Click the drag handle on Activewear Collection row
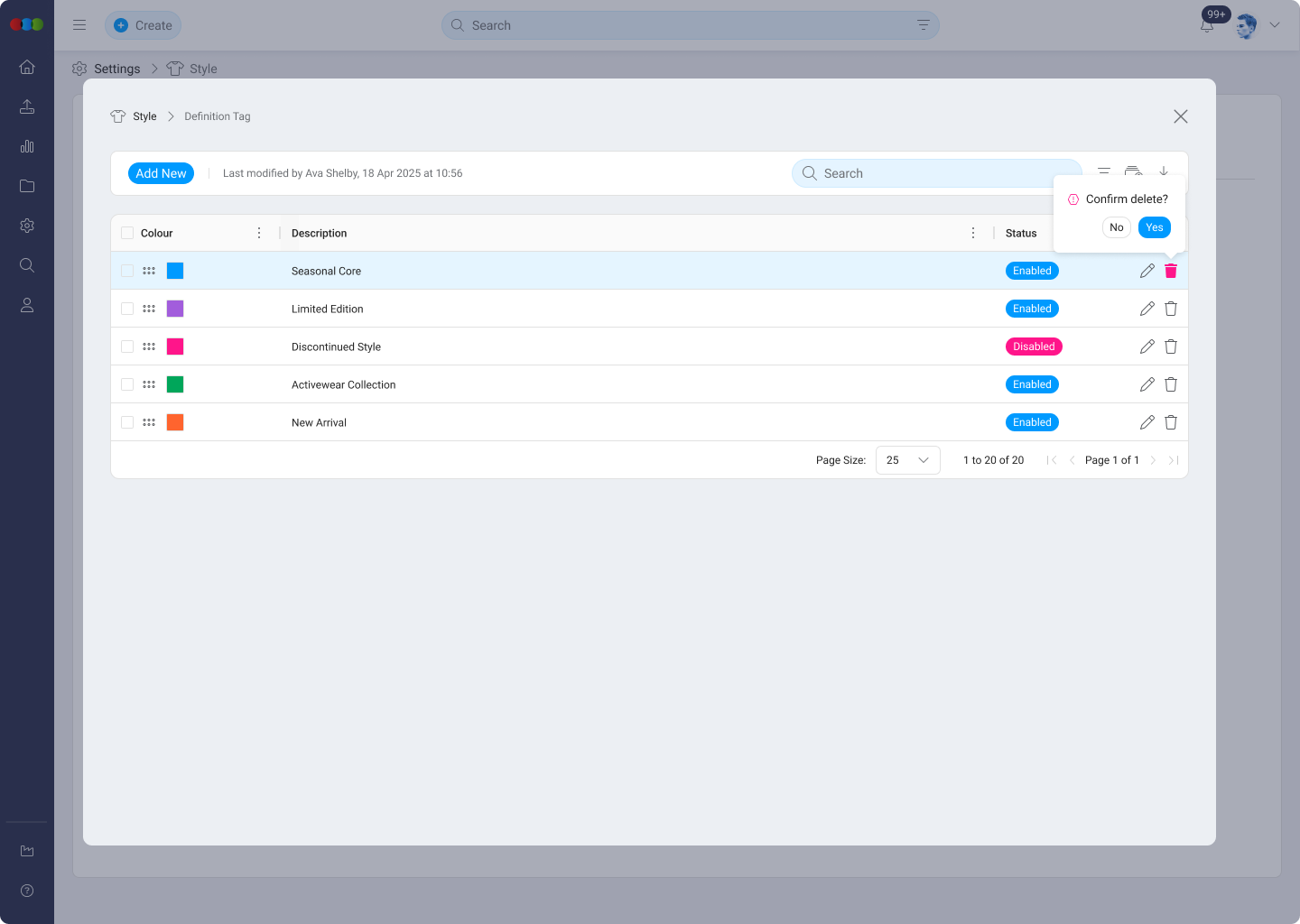1300x924 pixels. click(149, 384)
